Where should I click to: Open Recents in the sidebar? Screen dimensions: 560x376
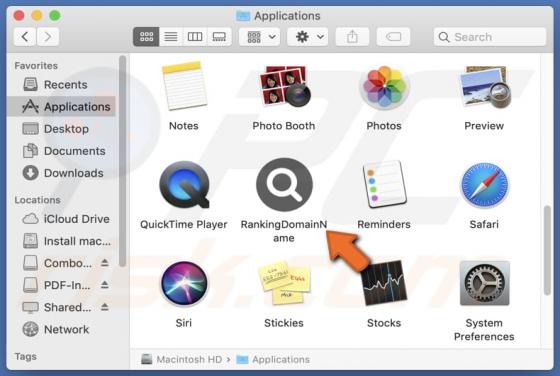pyautogui.click(x=62, y=85)
